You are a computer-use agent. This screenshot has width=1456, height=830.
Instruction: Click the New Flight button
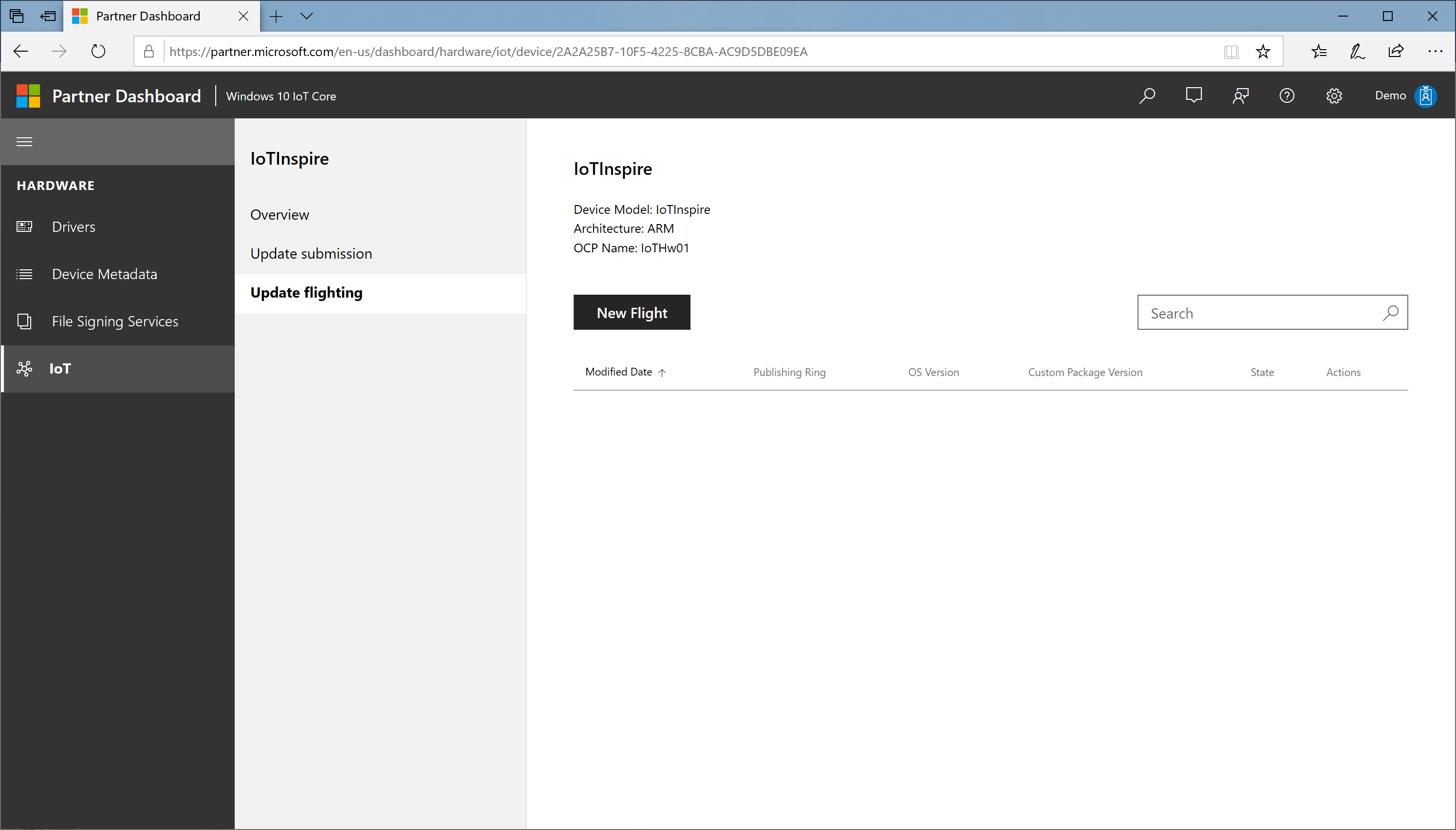[632, 312]
